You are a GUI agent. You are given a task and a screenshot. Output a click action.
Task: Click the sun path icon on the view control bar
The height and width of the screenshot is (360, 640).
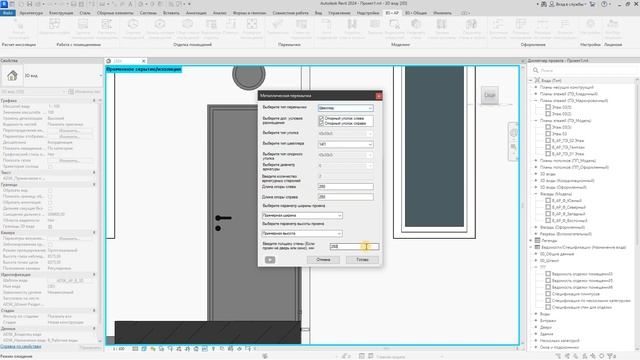click(x=153, y=349)
